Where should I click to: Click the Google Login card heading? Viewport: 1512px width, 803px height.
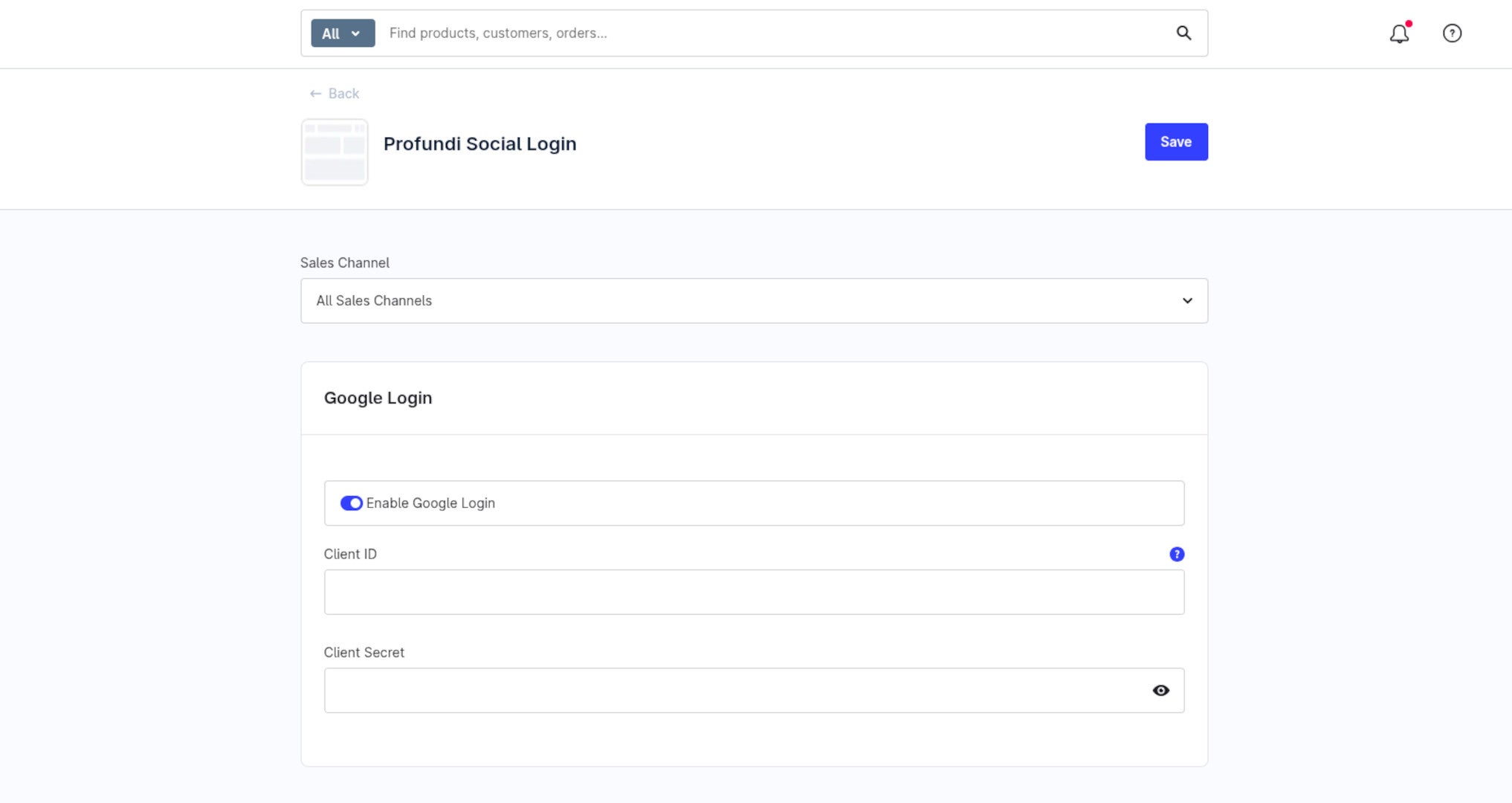[x=378, y=398]
